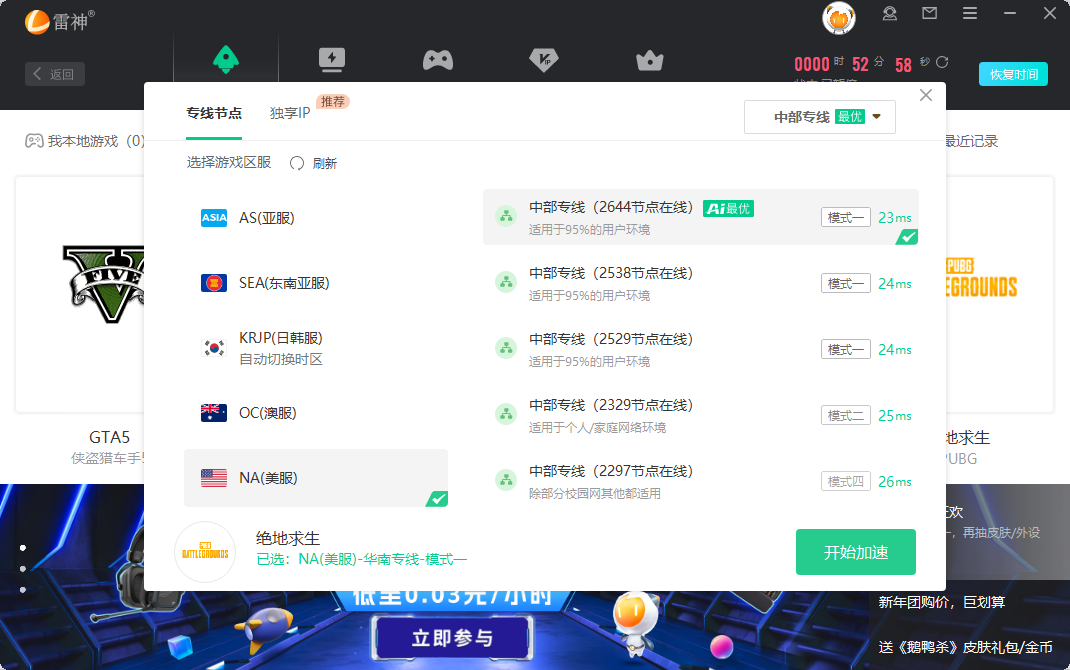
Task: Open the gamepad games tab
Action: coord(437,60)
